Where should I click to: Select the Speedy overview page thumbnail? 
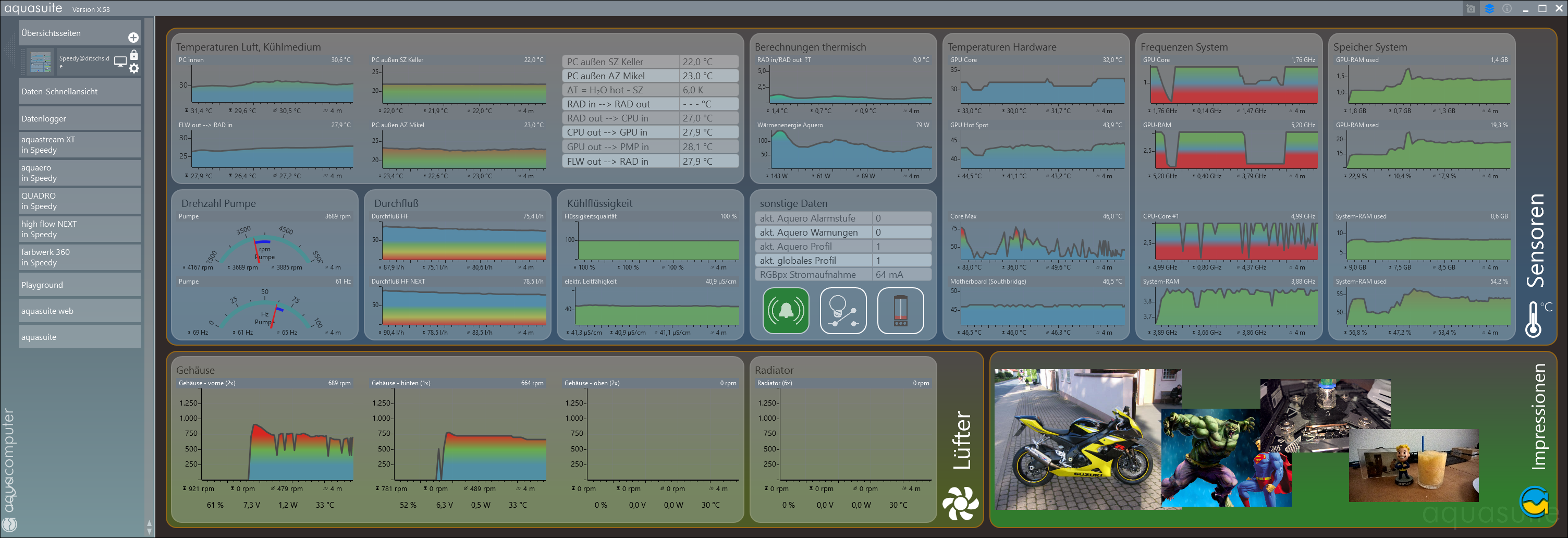click(x=41, y=62)
